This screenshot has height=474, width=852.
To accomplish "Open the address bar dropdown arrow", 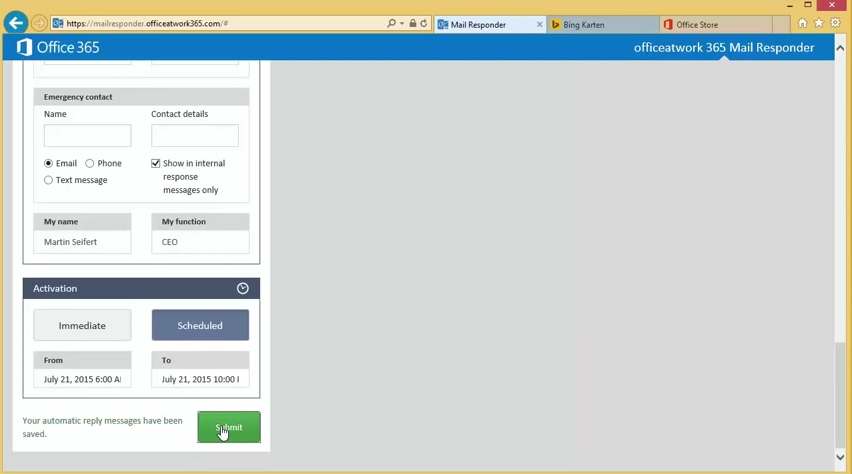I will 402,23.
